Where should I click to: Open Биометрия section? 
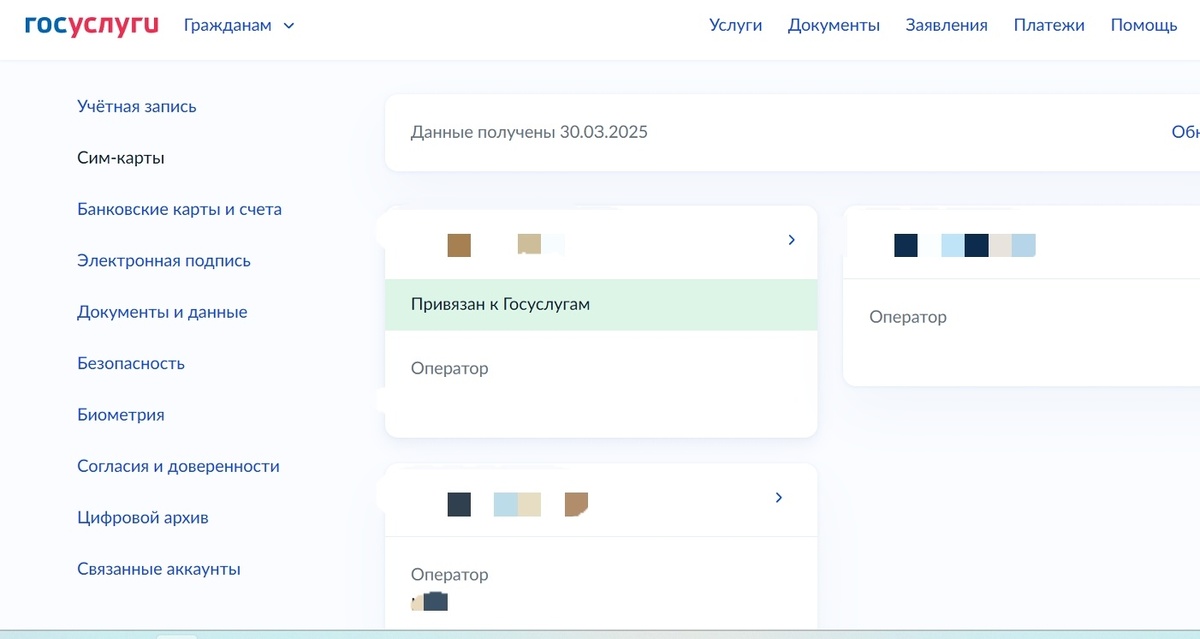point(121,415)
